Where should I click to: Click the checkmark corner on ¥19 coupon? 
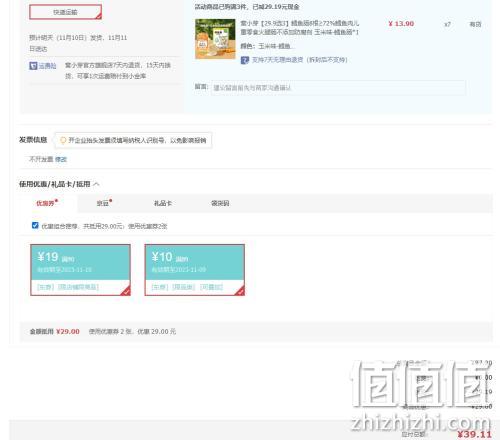(x=126, y=291)
